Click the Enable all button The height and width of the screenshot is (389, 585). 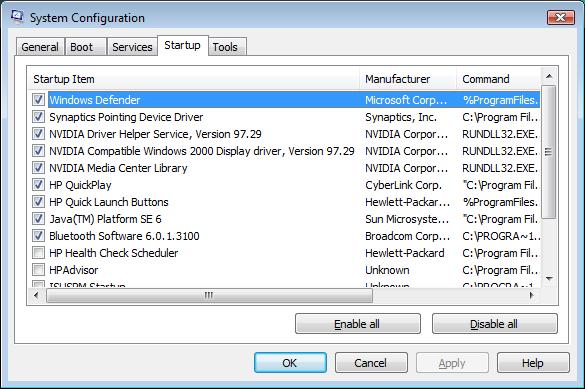click(x=357, y=324)
